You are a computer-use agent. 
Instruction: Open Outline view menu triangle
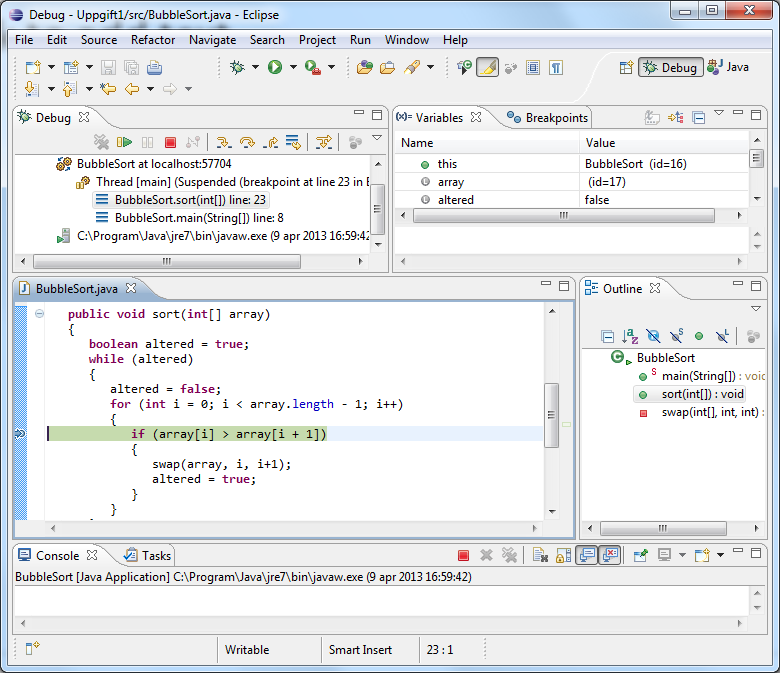(756, 308)
